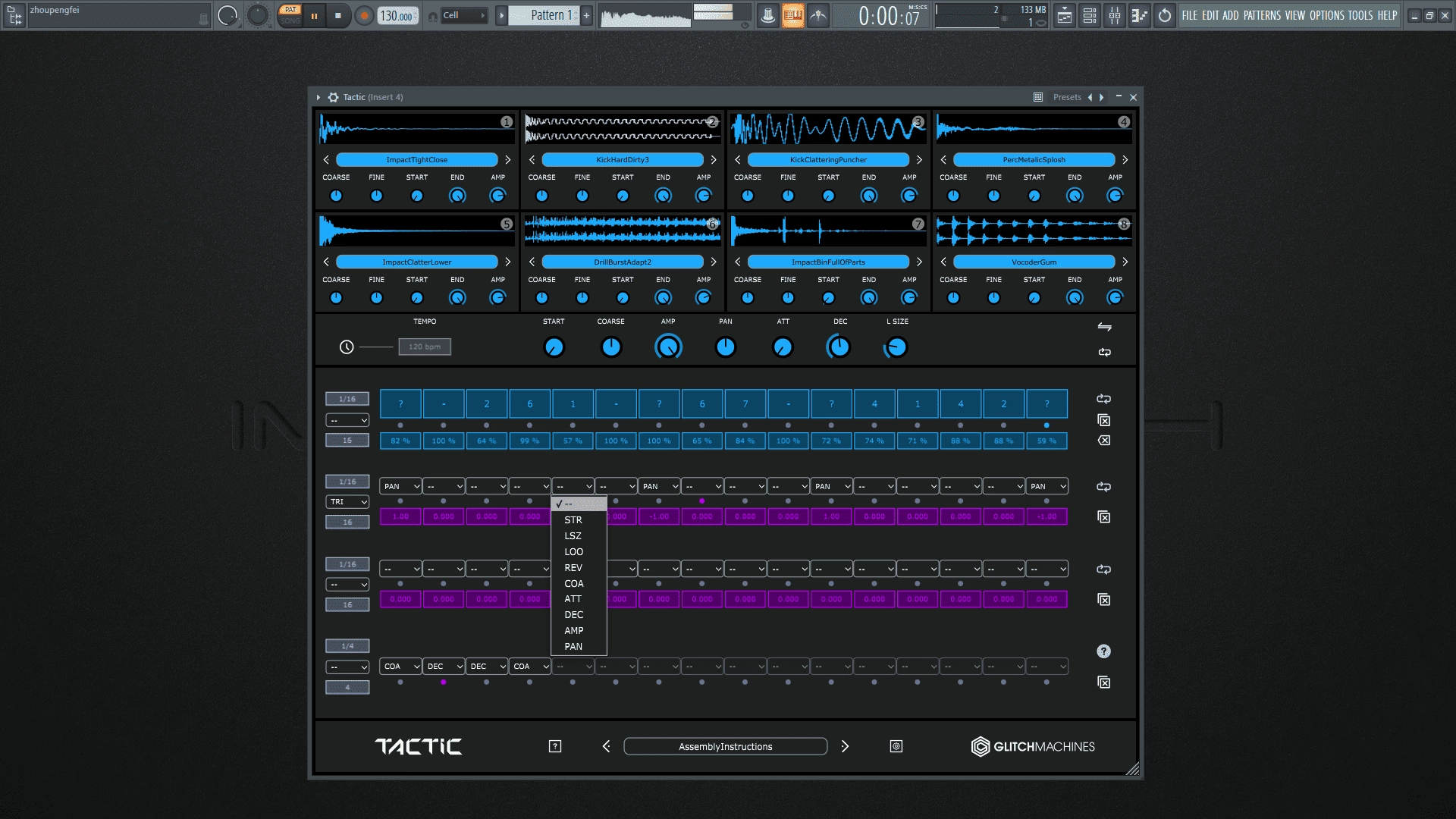The height and width of the screenshot is (819, 1456).
Task: Open the Pattern 1 selector
Action: [x=544, y=15]
